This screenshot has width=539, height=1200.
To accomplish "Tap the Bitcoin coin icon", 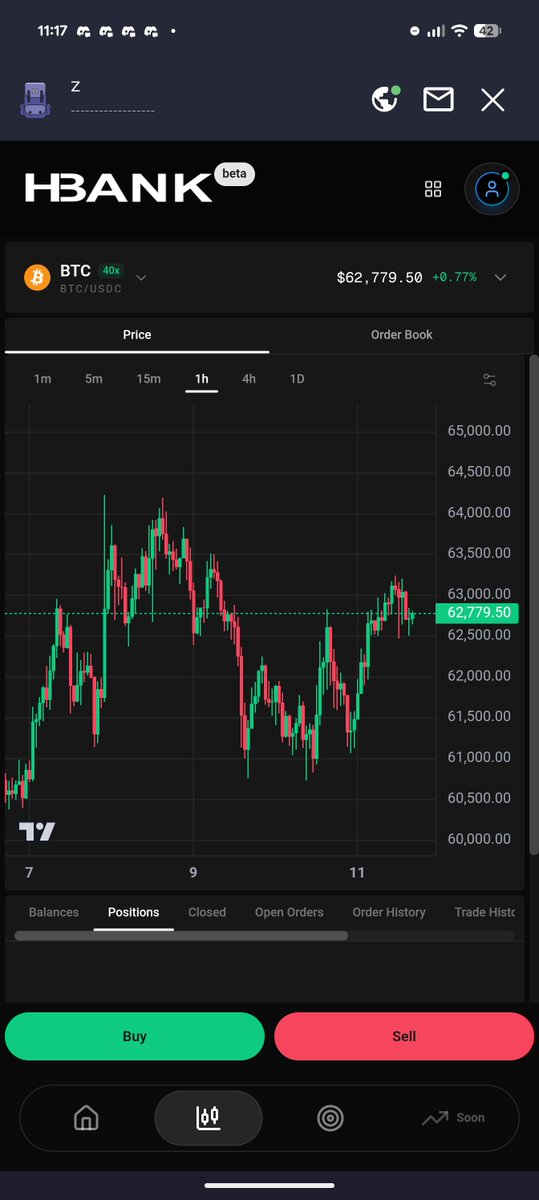I will click(37, 277).
